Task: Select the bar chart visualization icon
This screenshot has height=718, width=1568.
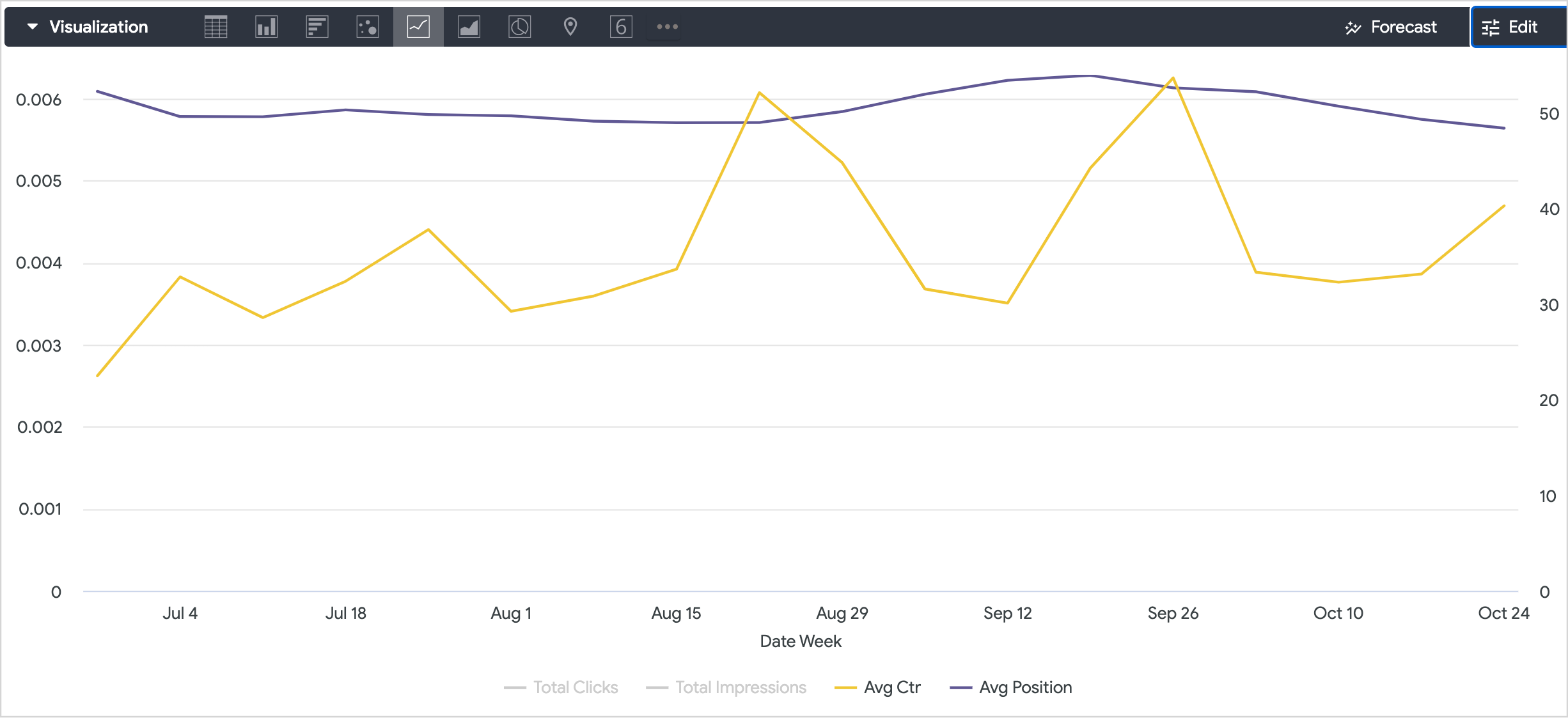Action: 317,27
